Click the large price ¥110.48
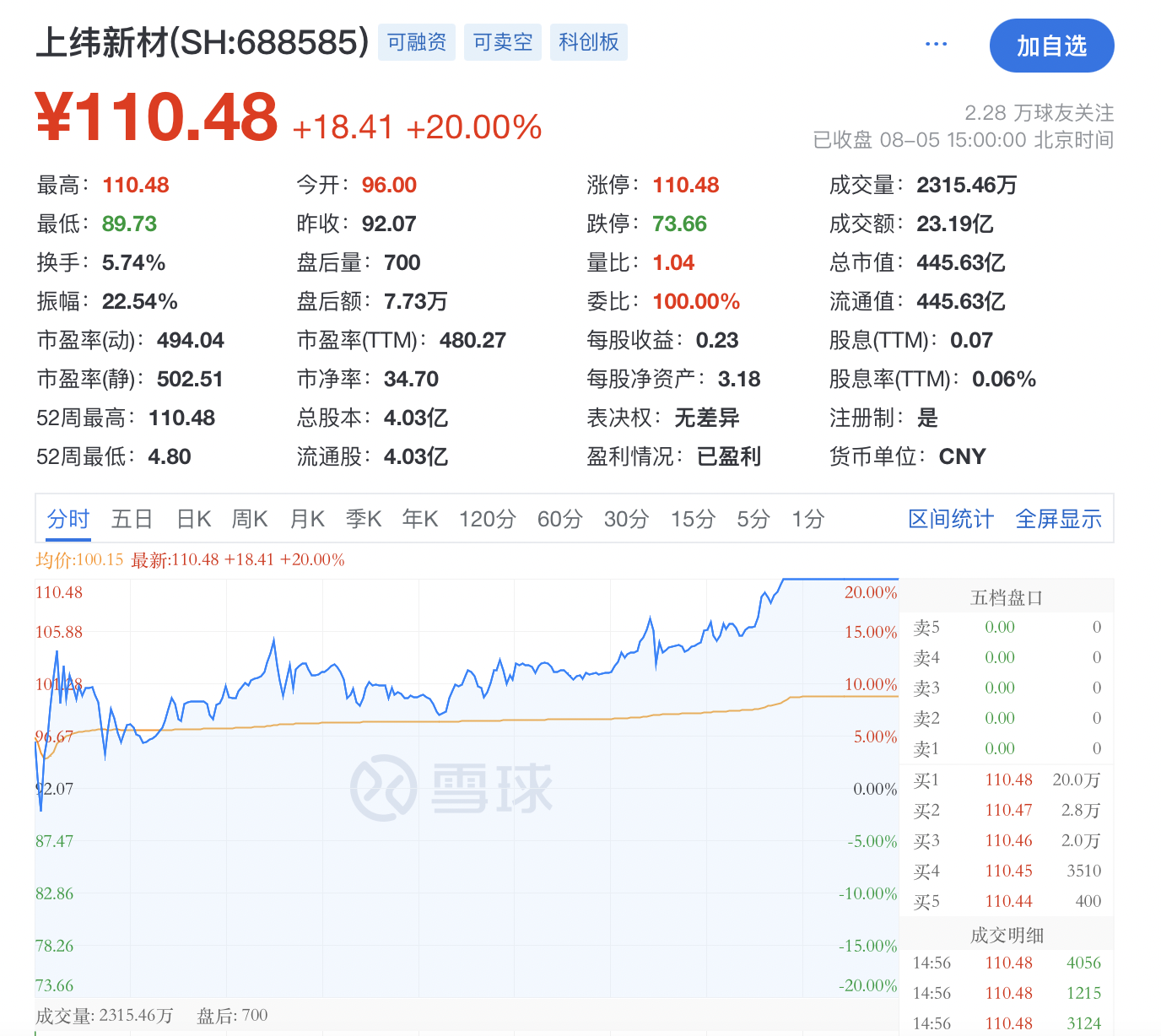The height and width of the screenshot is (1036, 1161). [157, 116]
